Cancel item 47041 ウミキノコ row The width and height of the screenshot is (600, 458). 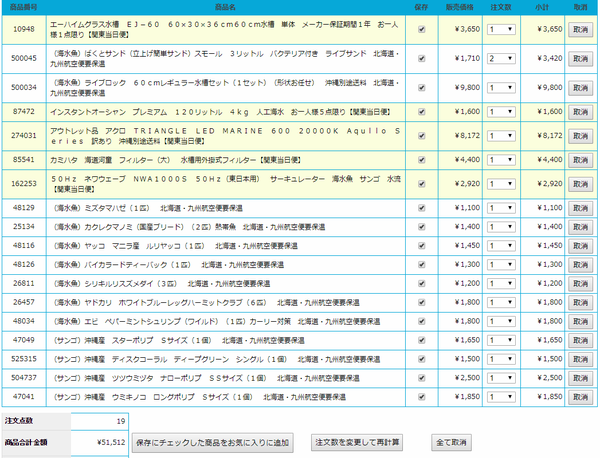580,397
